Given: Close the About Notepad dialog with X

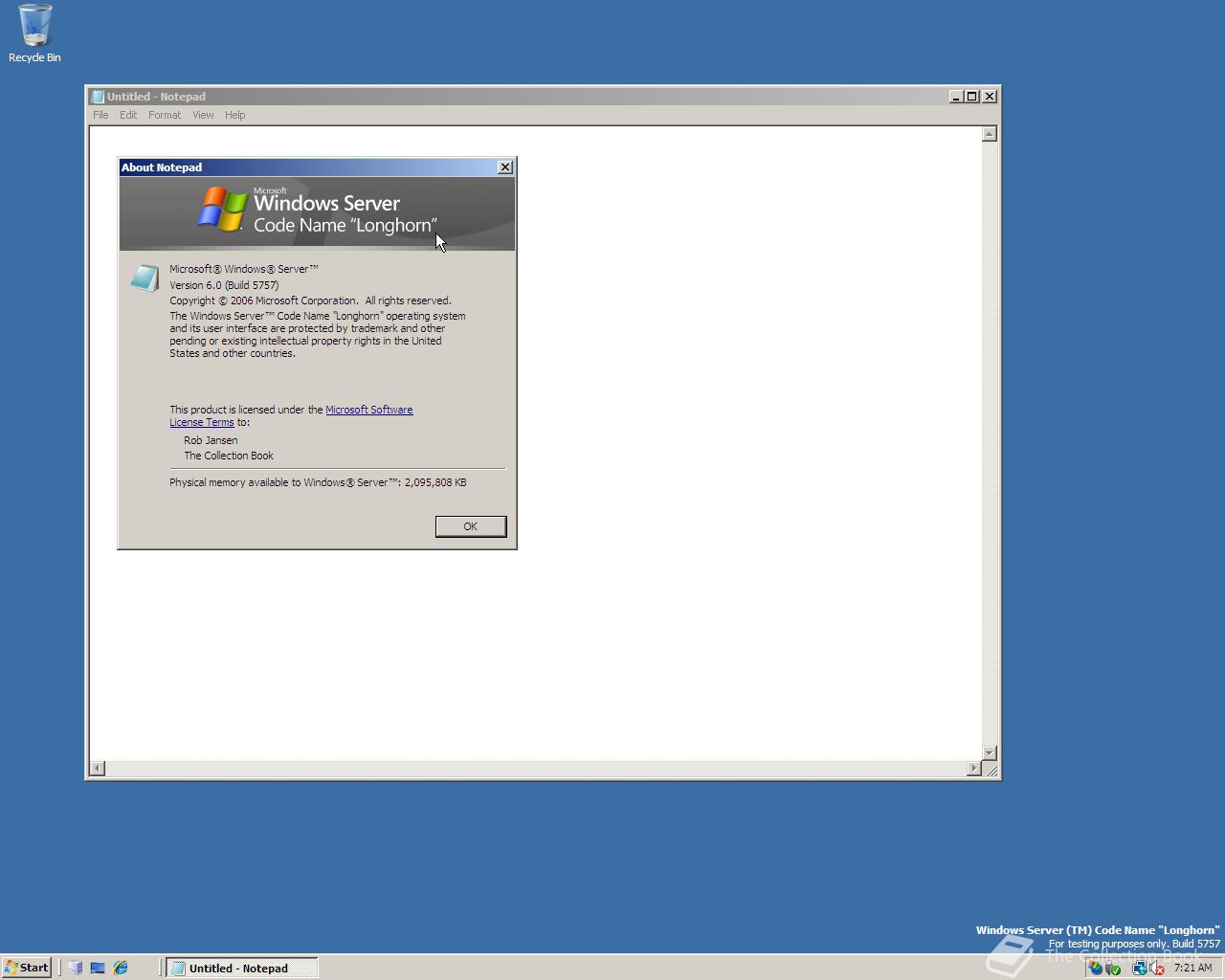Looking at the screenshot, I should (505, 167).
